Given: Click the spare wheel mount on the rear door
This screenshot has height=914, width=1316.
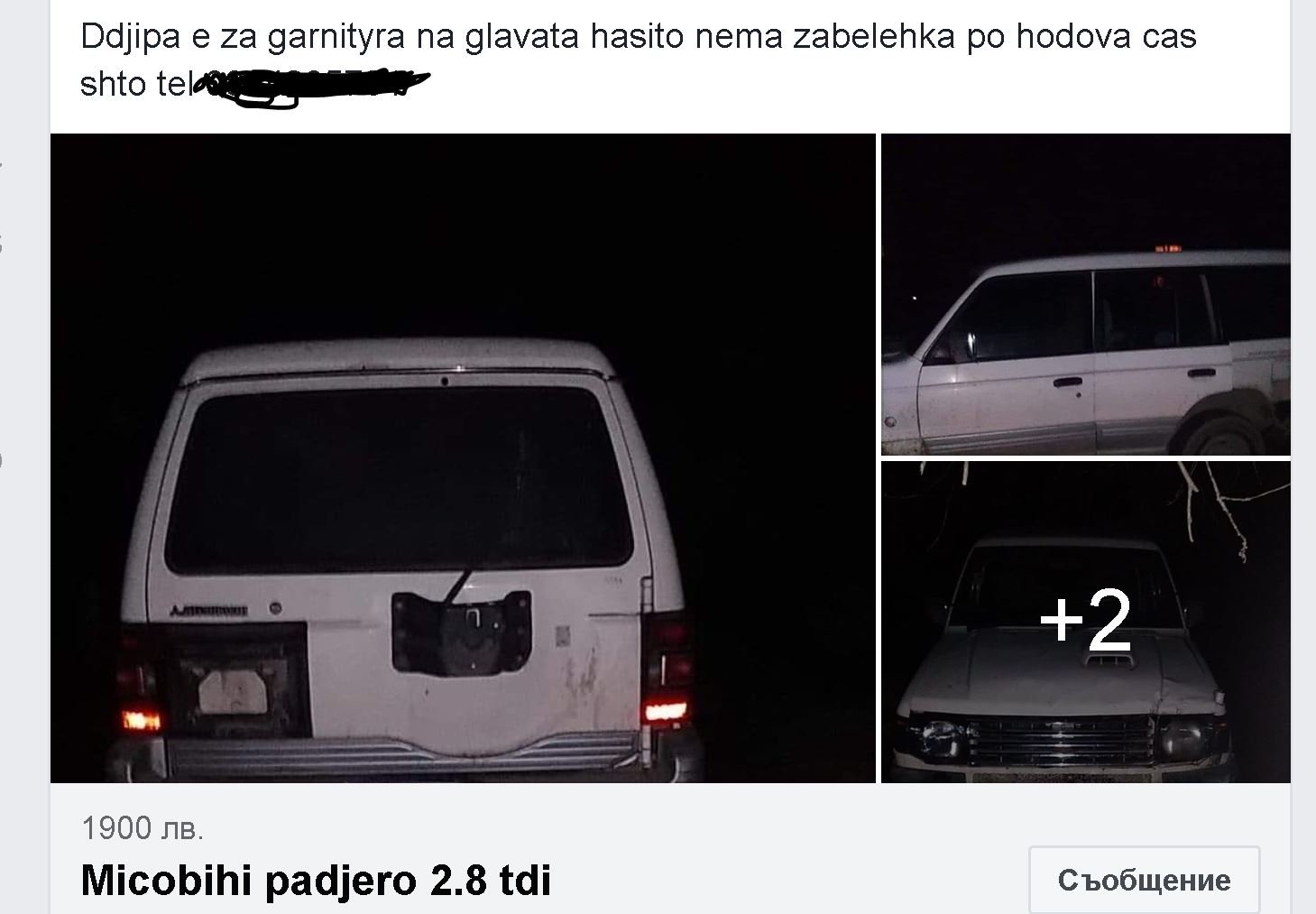Looking at the screenshot, I should tap(462, 632).
